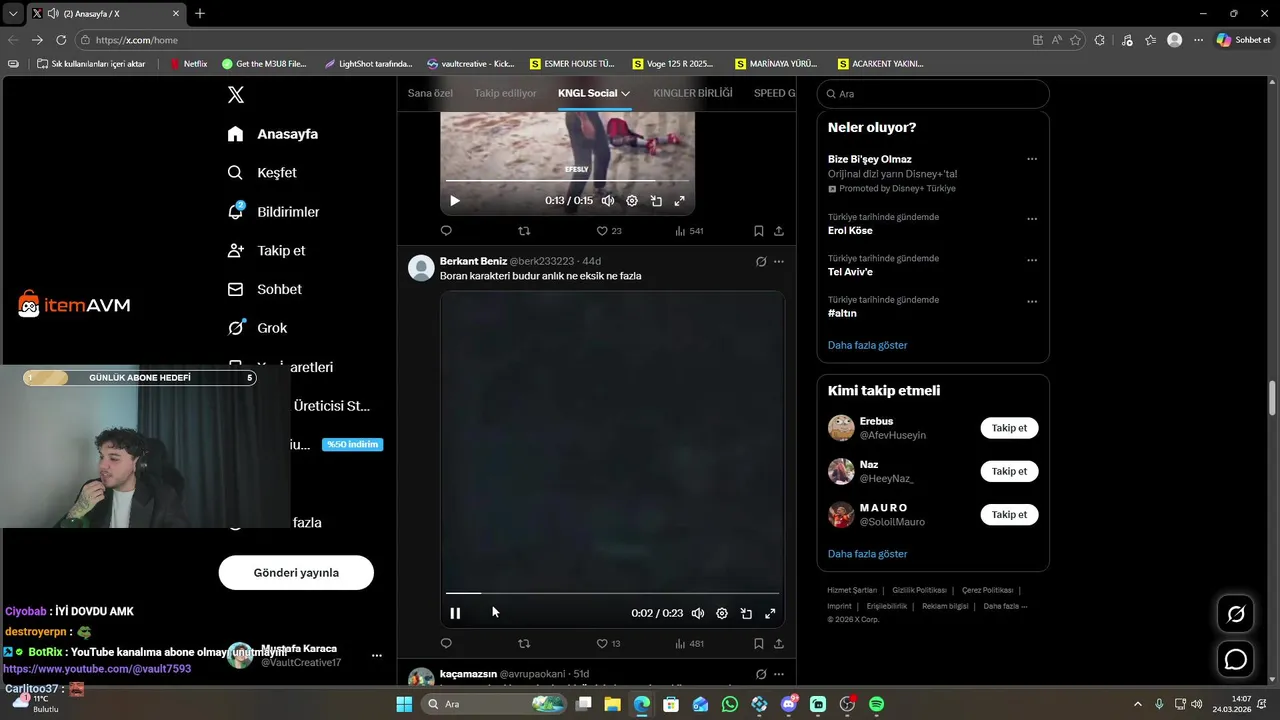Repost Berkant Beniz post
This screenshot has height=720, width=1280.
pos(524,644)
